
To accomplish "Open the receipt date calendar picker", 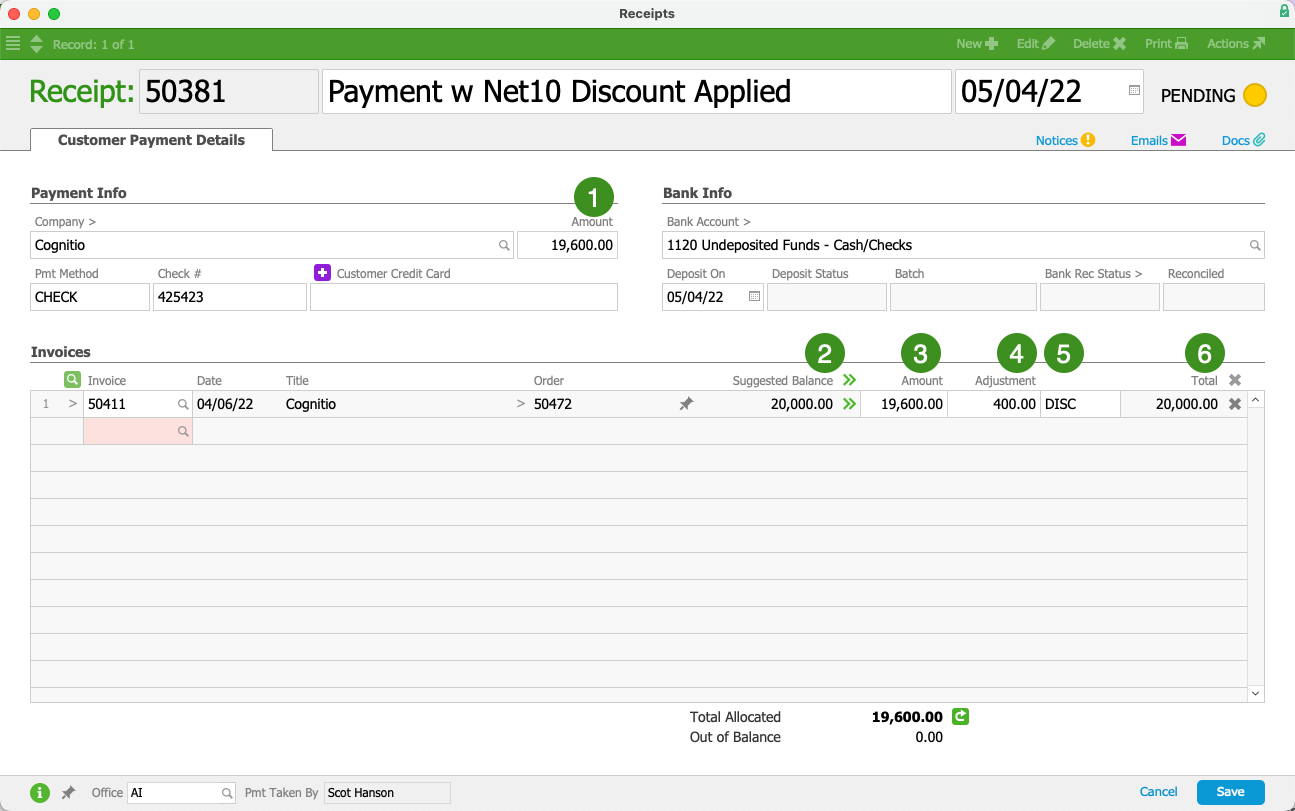I will [1134, 90].
